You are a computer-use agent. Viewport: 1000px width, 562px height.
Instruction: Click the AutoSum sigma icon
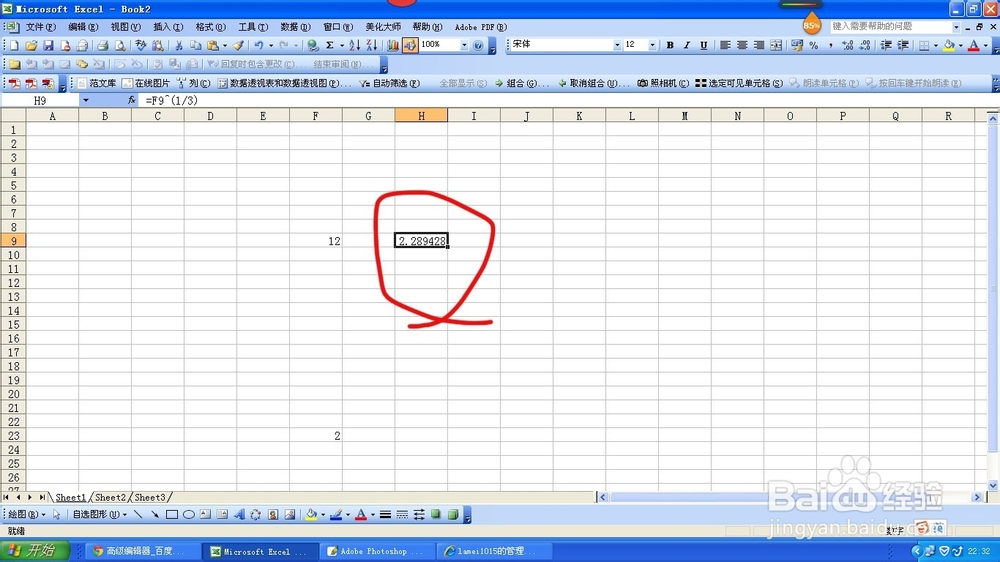[x=330, y=45]
